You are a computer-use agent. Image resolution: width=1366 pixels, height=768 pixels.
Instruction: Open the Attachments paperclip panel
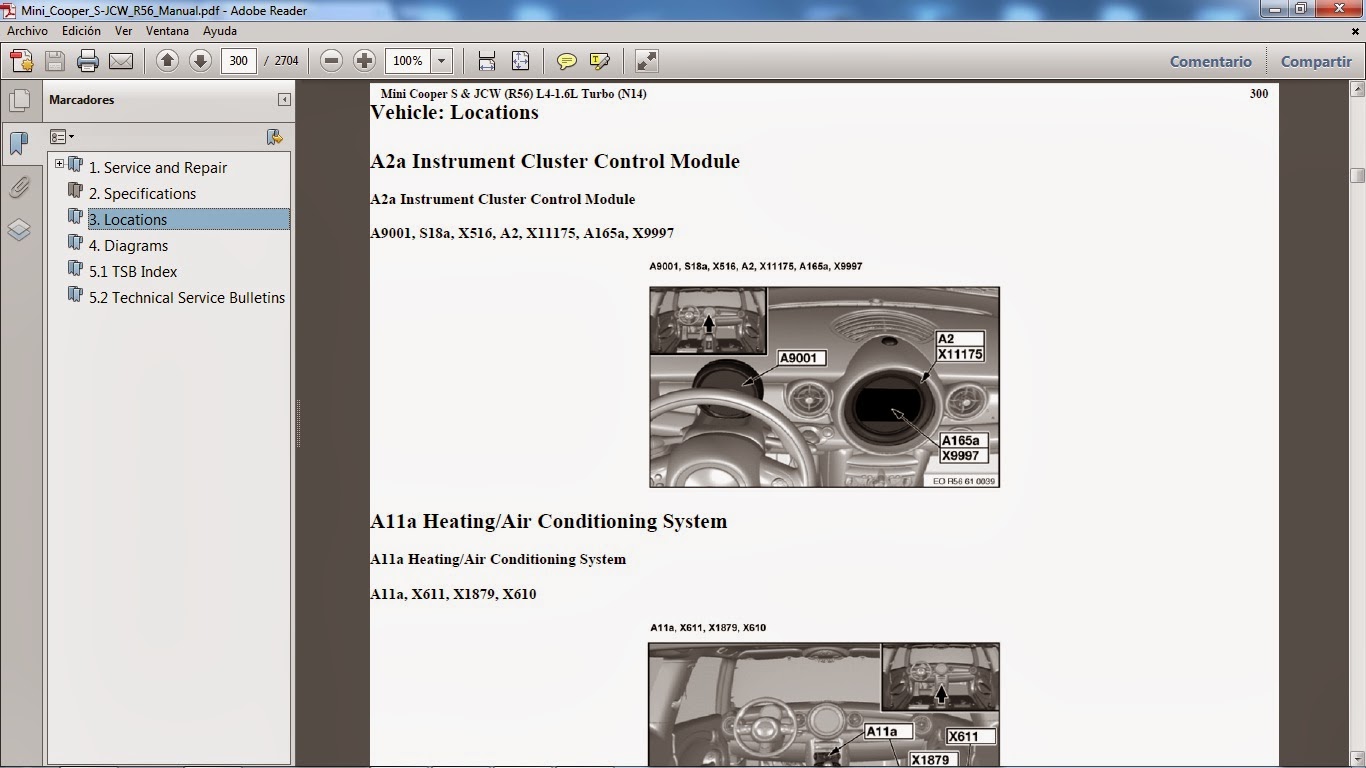click(18, 187)
